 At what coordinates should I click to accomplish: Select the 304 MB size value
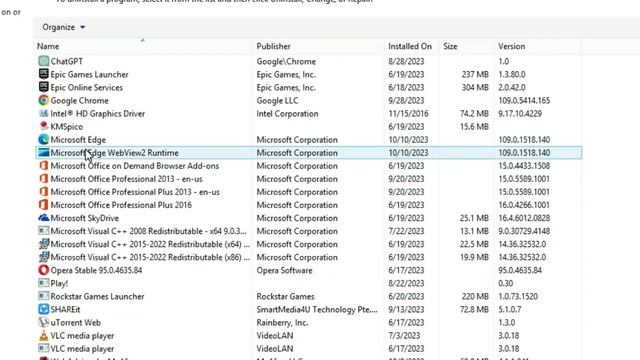475,87
